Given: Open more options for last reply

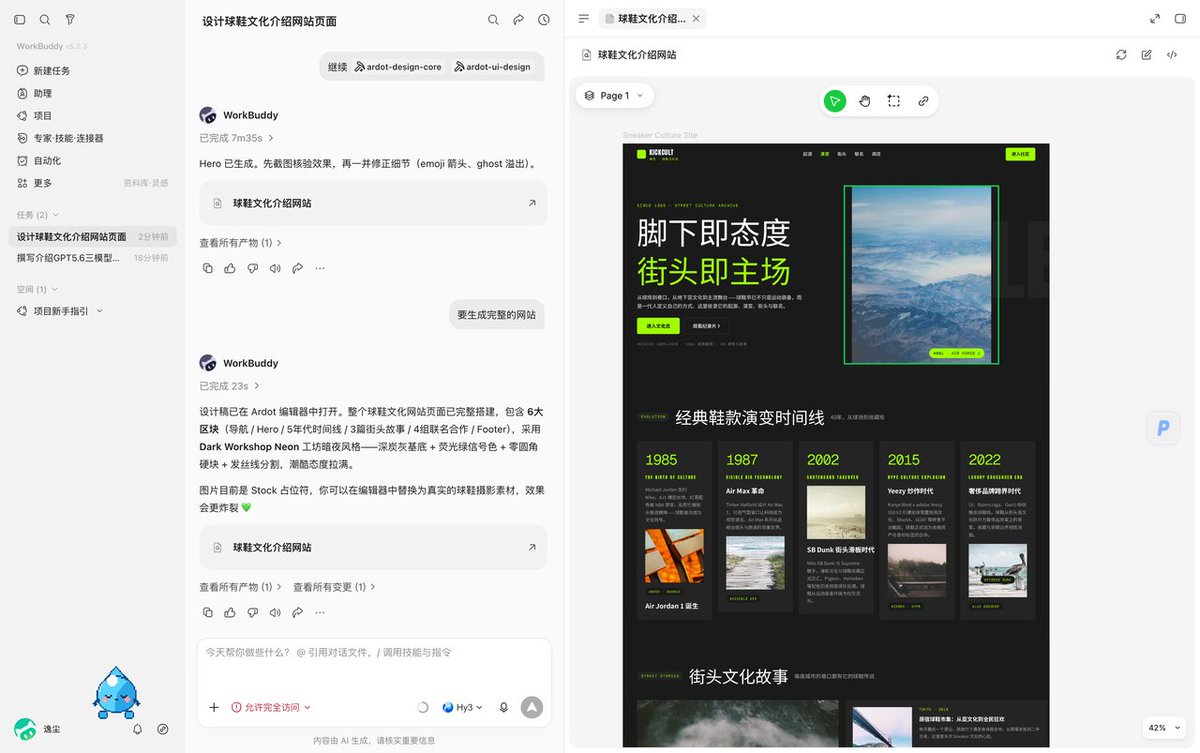Looking at the screenshot, I should tap(320, 612).
